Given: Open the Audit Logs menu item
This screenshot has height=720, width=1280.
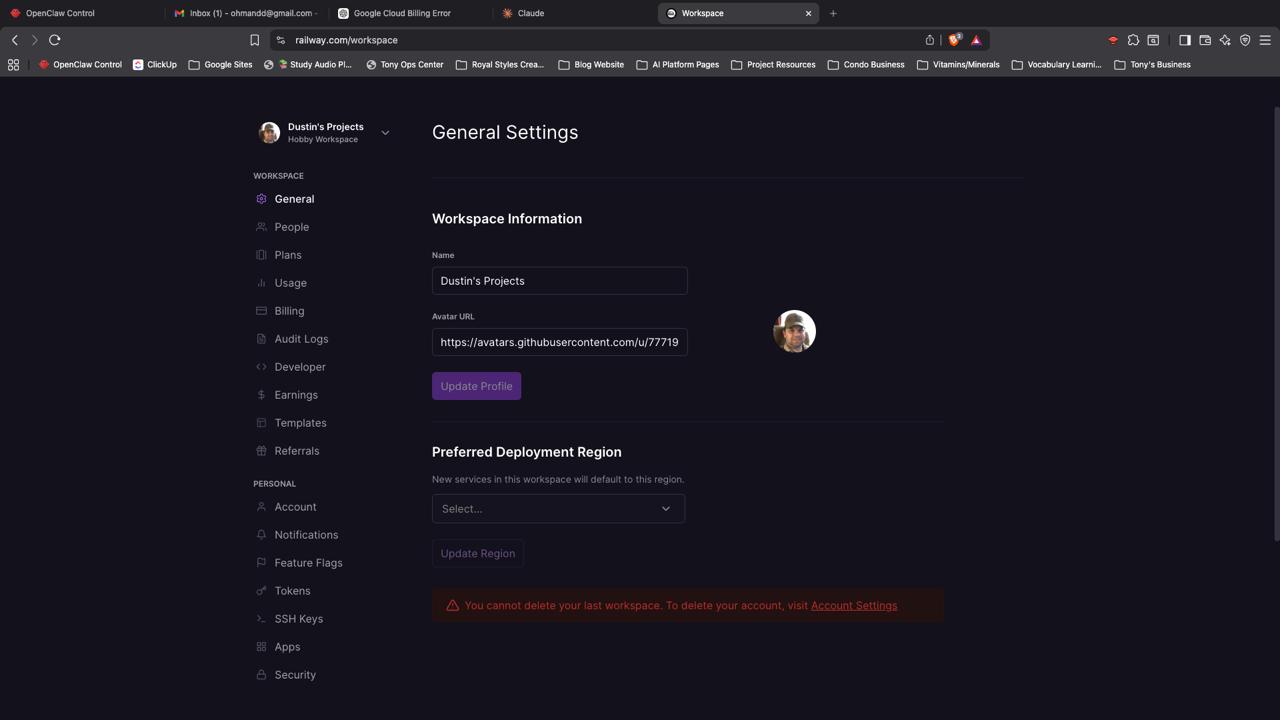Looking at the screenshot, I should point(301,339).
